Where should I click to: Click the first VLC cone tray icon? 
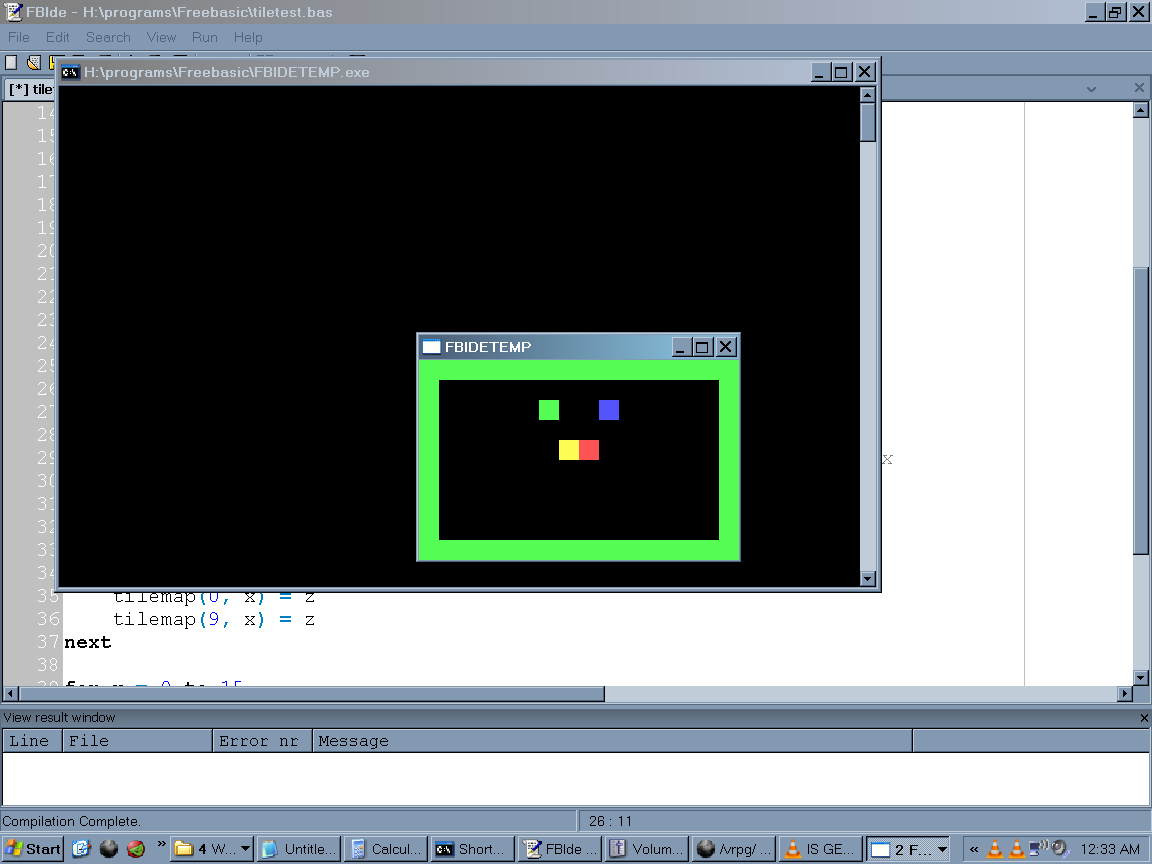tap(995, 849)
